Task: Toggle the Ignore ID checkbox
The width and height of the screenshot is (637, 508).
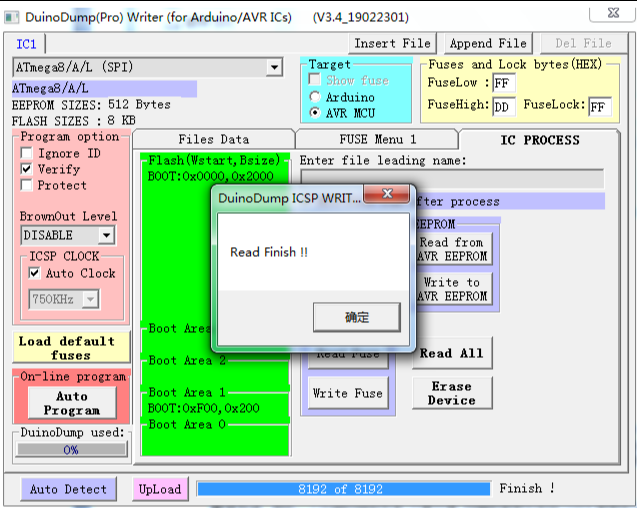Action: [27, 153]
